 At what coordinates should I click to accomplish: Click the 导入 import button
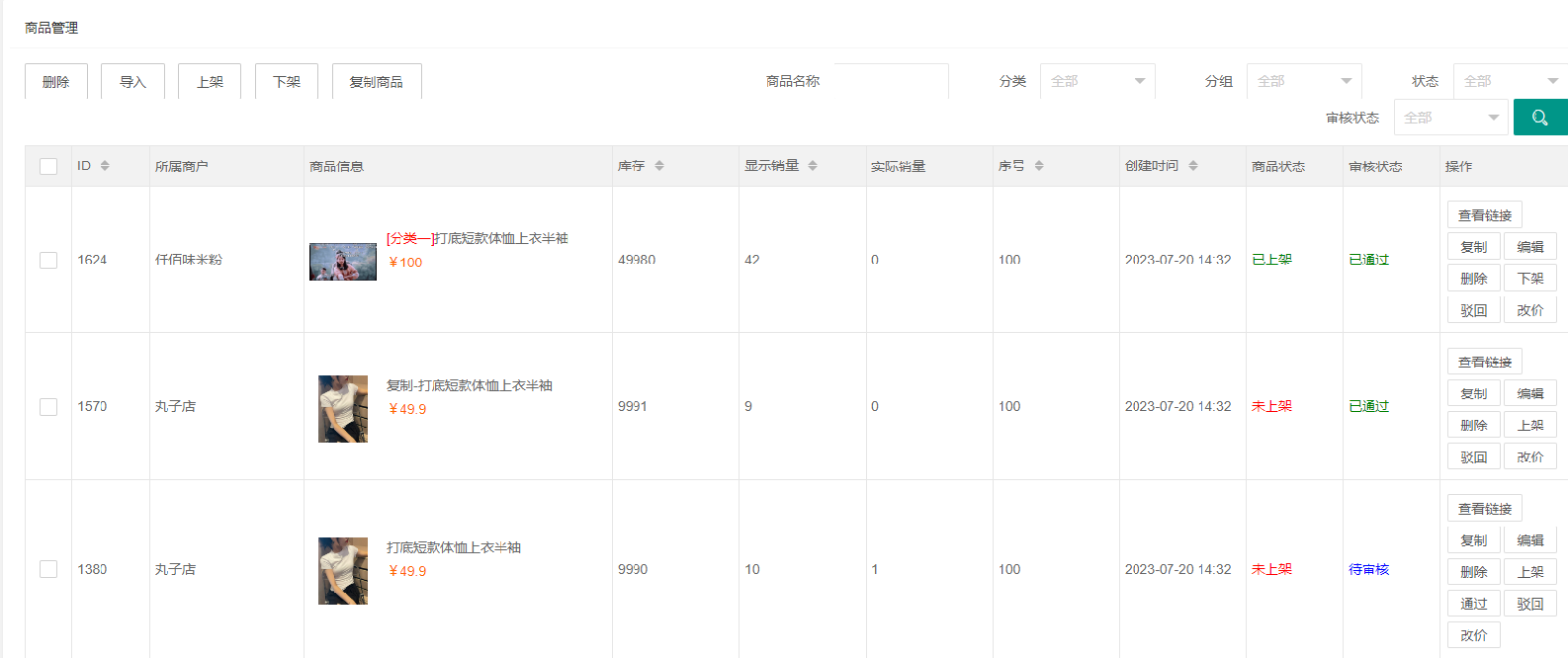132,82
